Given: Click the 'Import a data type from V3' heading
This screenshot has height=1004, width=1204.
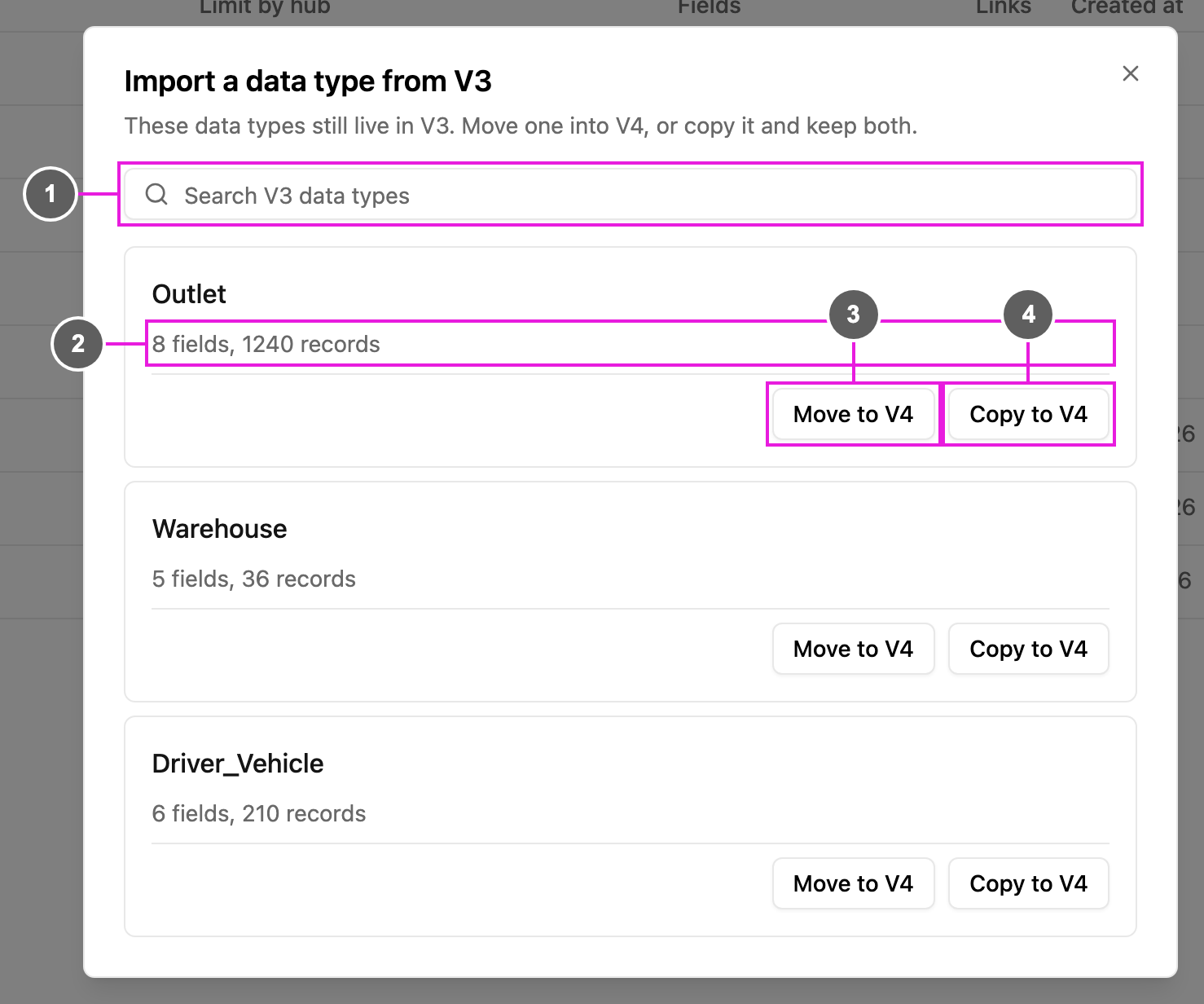Looking at the screenshot, I should [308, 81].
